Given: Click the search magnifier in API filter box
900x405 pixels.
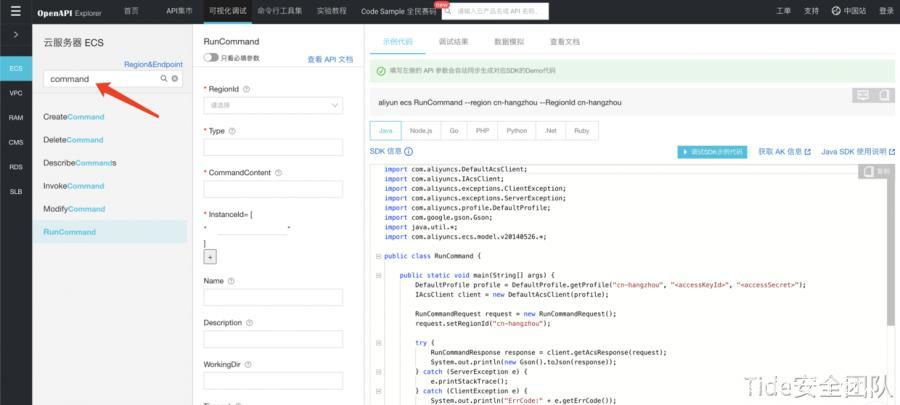Looking at the screenshot, I should 164,79.
